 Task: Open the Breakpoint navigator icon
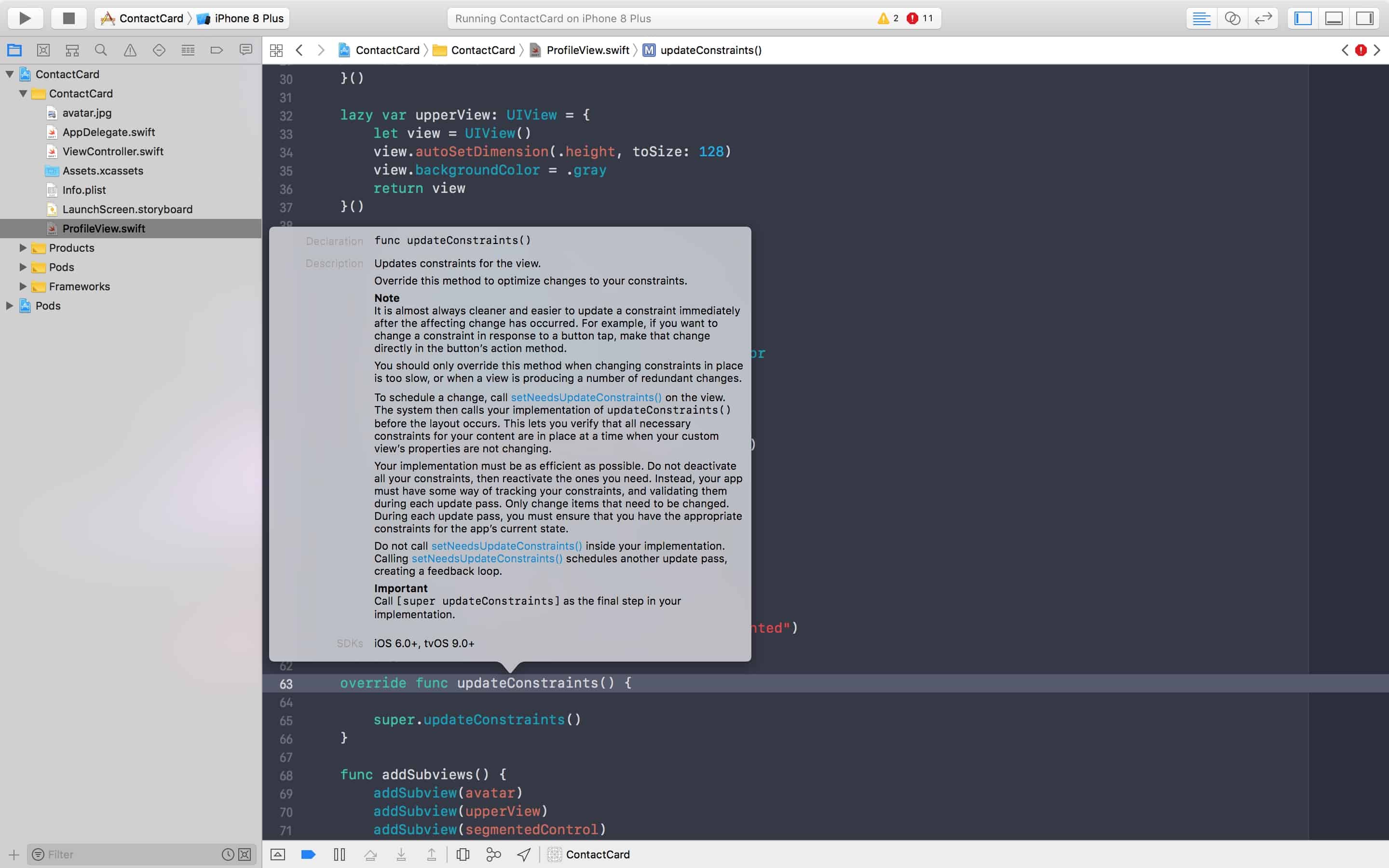[217, 51]
